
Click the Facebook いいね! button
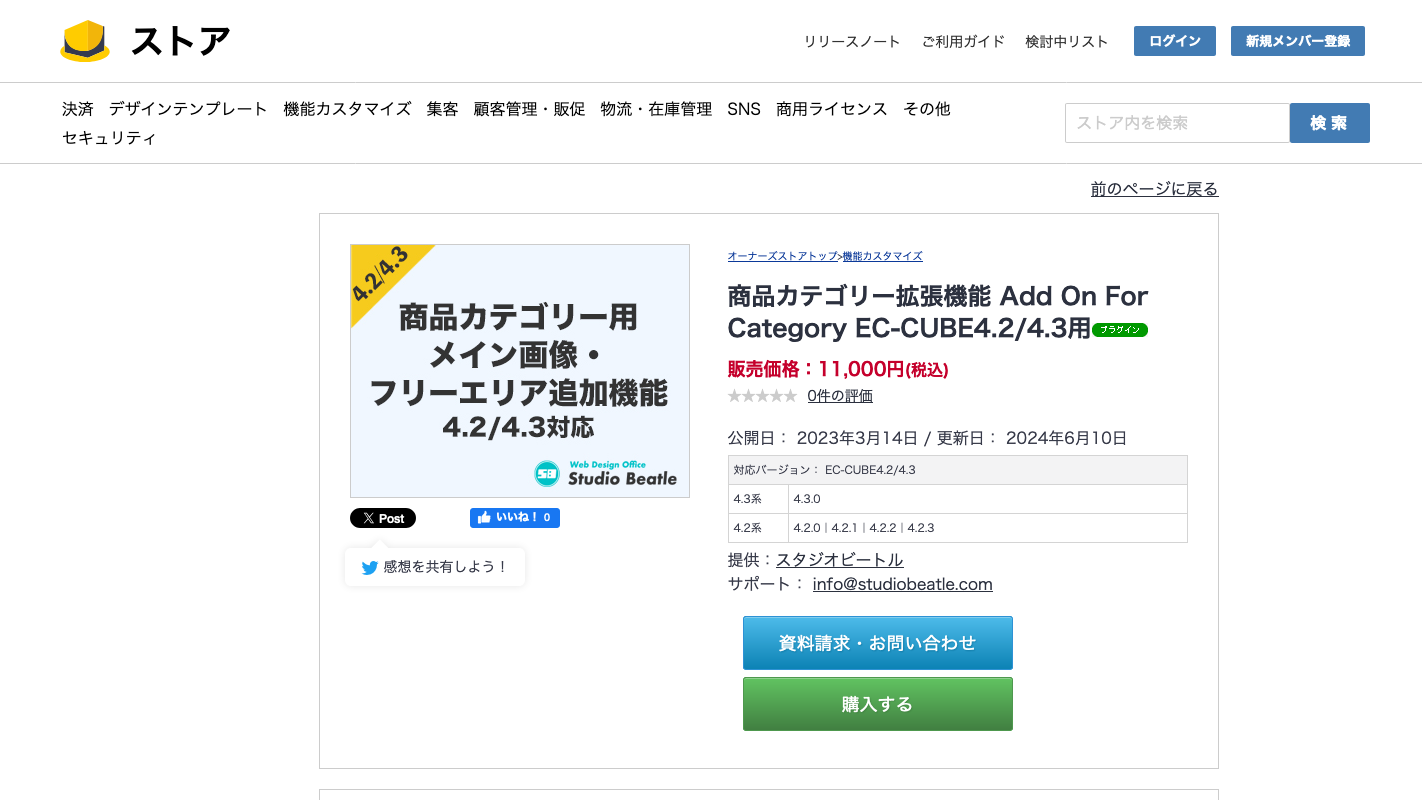pos(515,518)
